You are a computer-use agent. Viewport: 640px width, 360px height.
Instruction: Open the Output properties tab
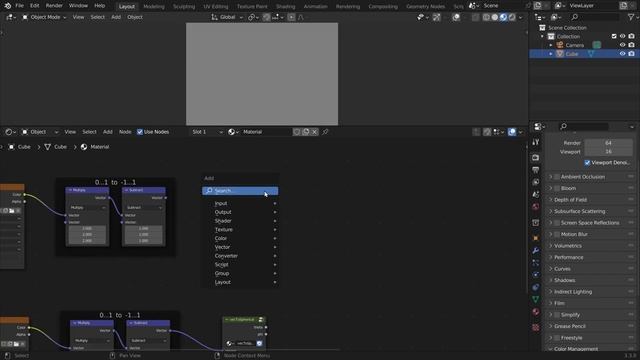click(x=536, y=170)
